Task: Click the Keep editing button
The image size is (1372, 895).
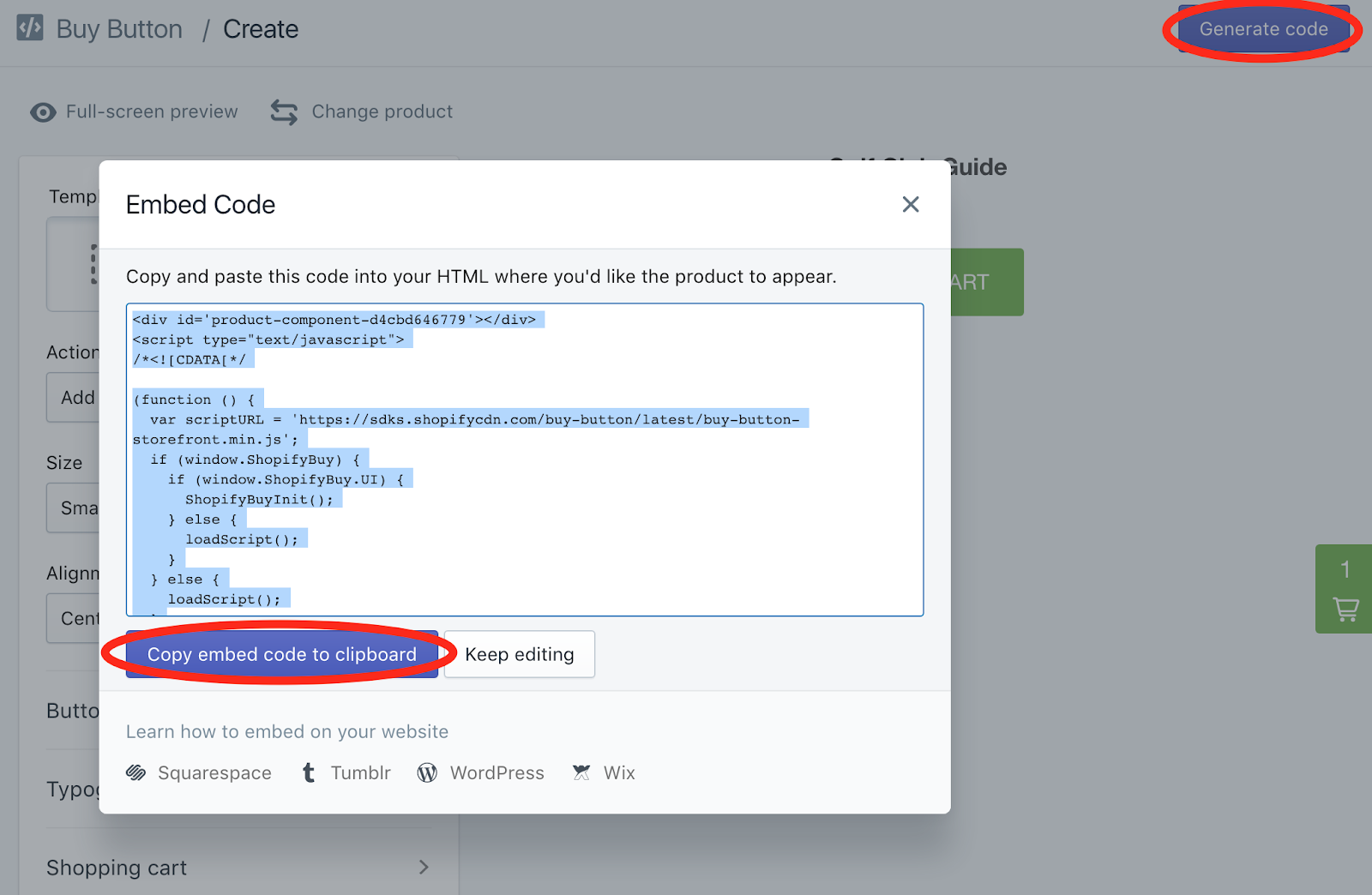Action: point(520,654)
